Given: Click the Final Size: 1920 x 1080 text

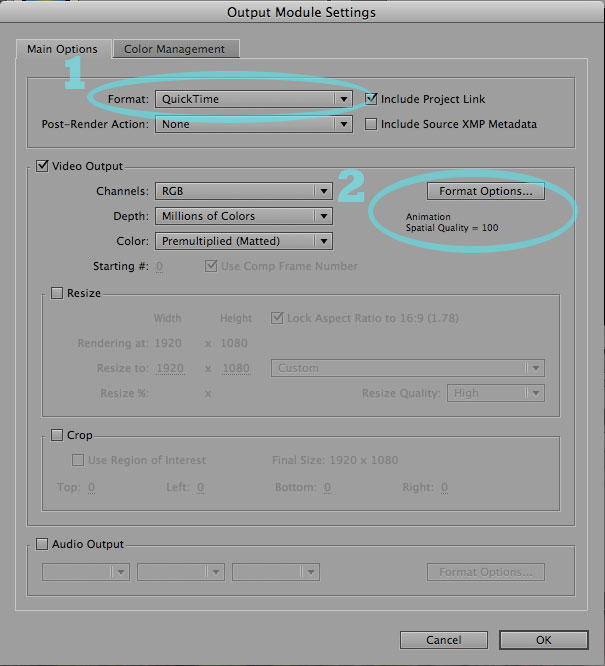Looking at the screenshot, I should coord(335,460).
